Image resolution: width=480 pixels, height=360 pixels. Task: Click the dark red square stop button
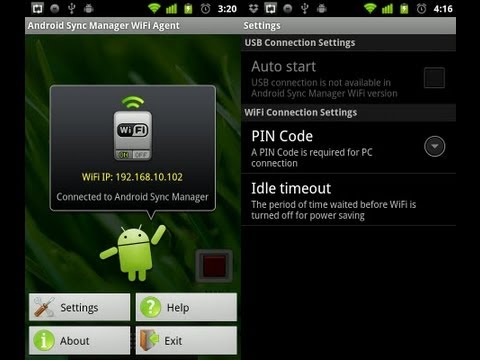[214, 266]
